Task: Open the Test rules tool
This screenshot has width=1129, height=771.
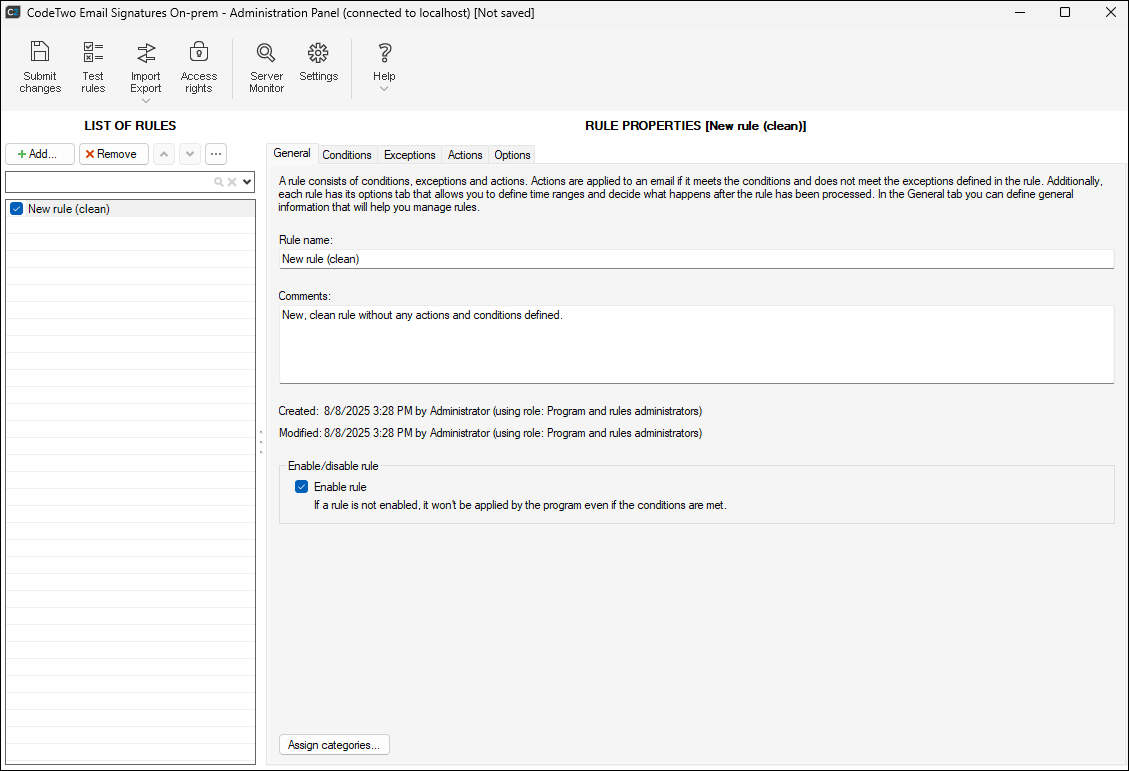Action: tap(93, 67)
